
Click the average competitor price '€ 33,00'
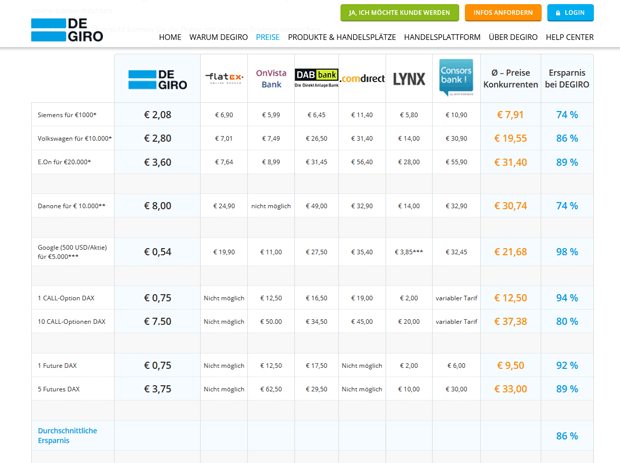click(x=510, y=389)
